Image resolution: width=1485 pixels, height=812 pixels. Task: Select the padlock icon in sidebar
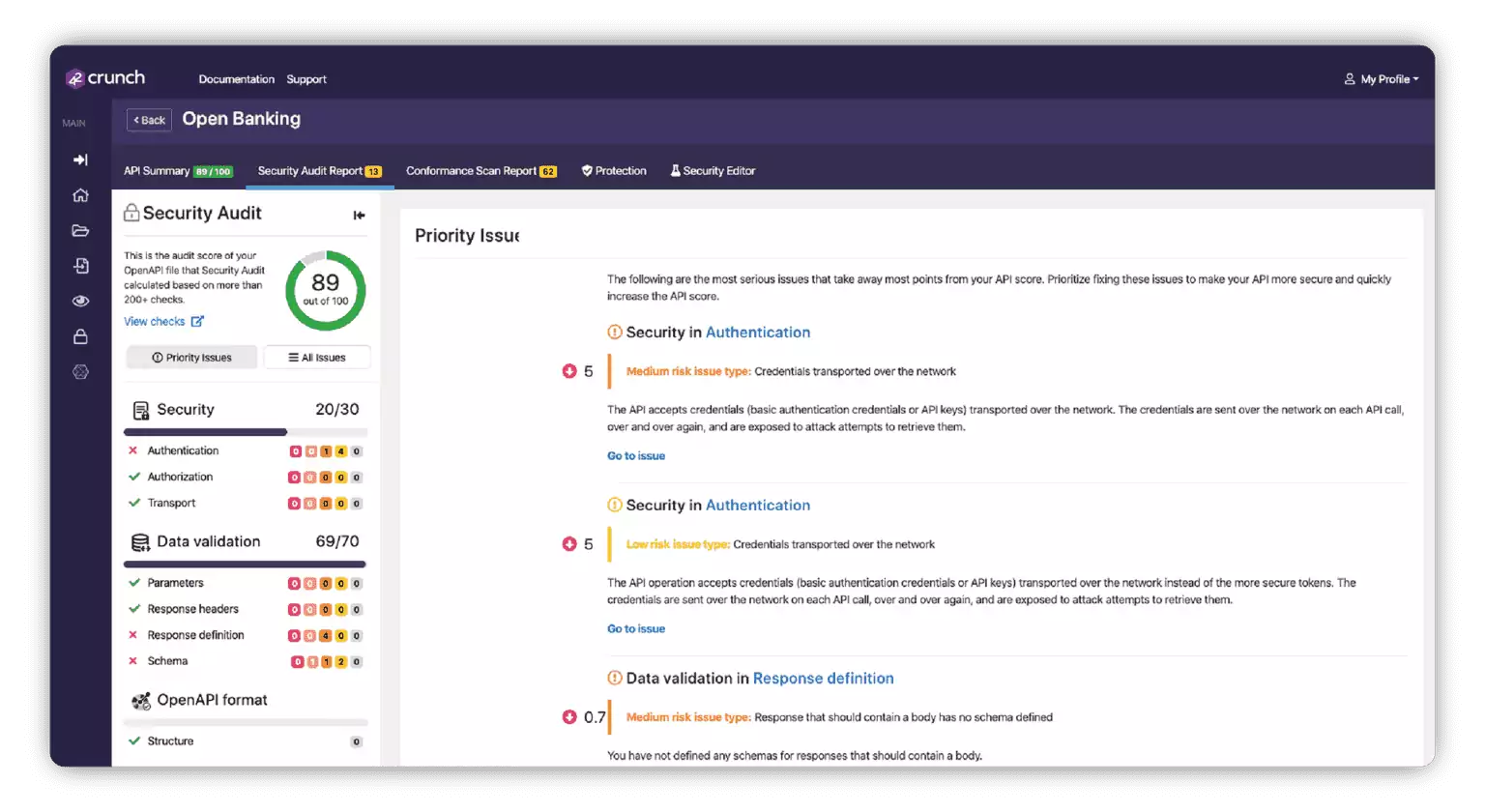pos(80,336)
